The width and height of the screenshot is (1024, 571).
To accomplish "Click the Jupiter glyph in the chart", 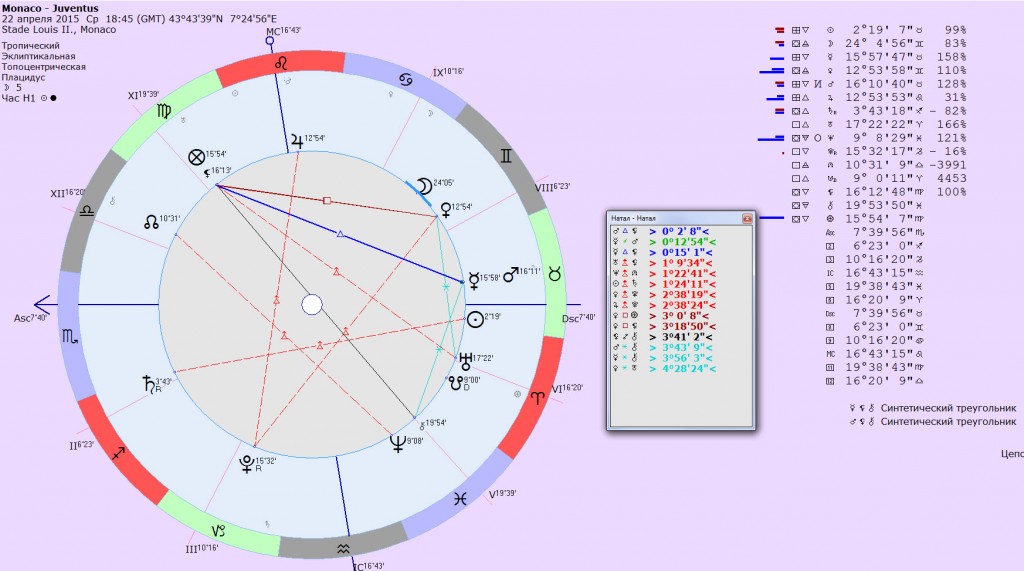I will (x=297, y=140).
